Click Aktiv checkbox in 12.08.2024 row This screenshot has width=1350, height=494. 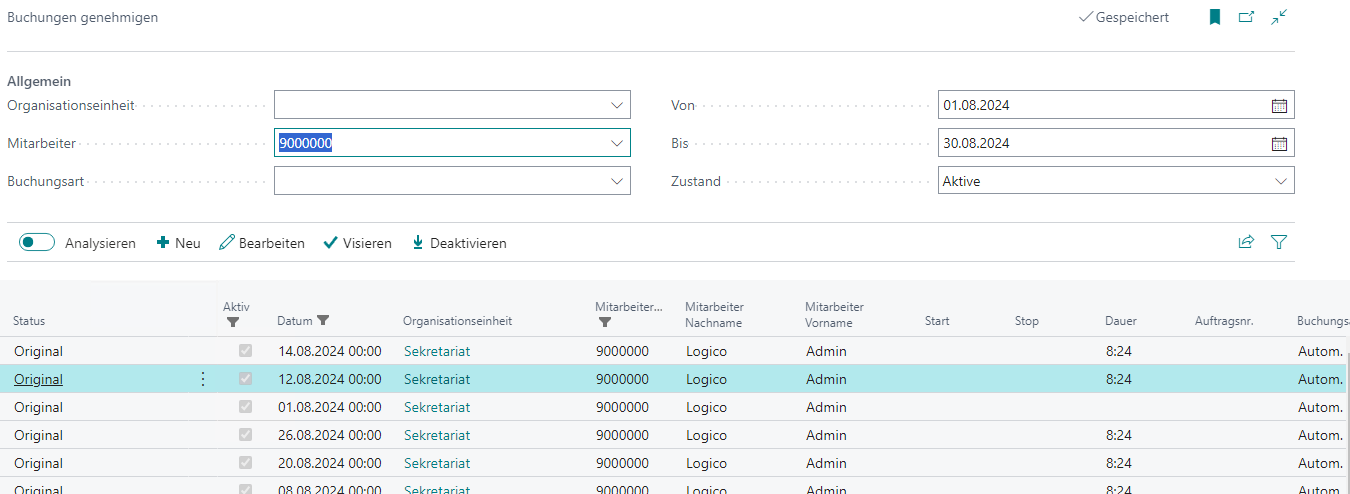(245, 379)
